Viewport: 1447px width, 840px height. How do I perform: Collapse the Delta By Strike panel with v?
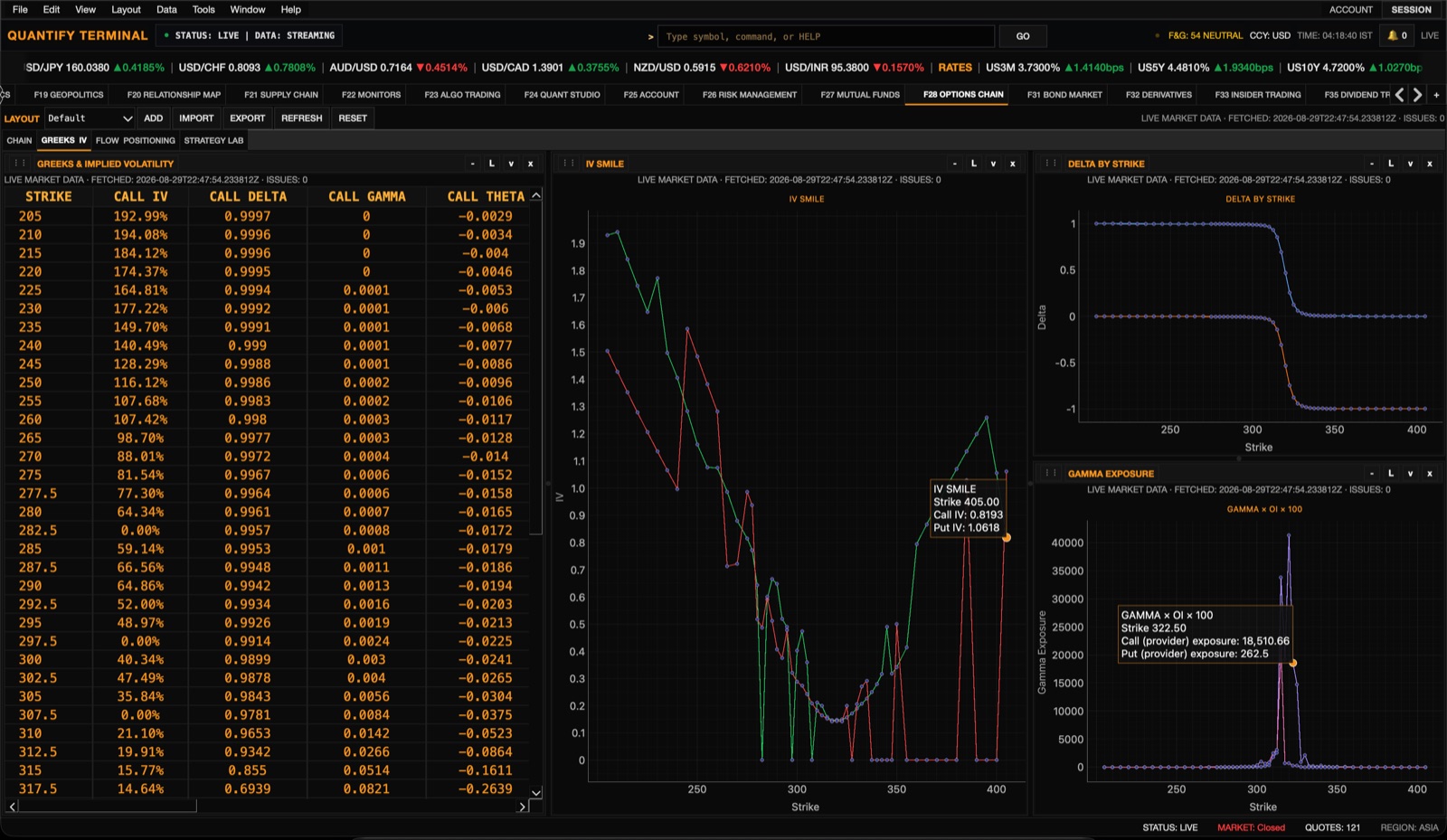(x=1410, y=164)
